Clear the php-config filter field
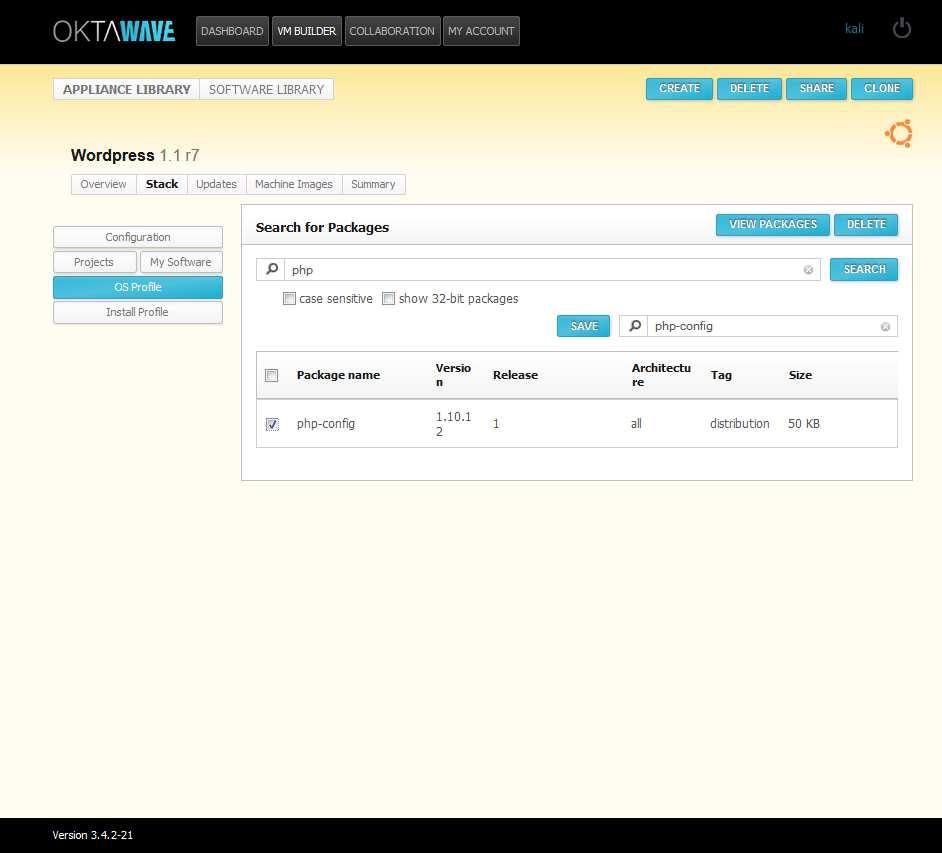 885,326
